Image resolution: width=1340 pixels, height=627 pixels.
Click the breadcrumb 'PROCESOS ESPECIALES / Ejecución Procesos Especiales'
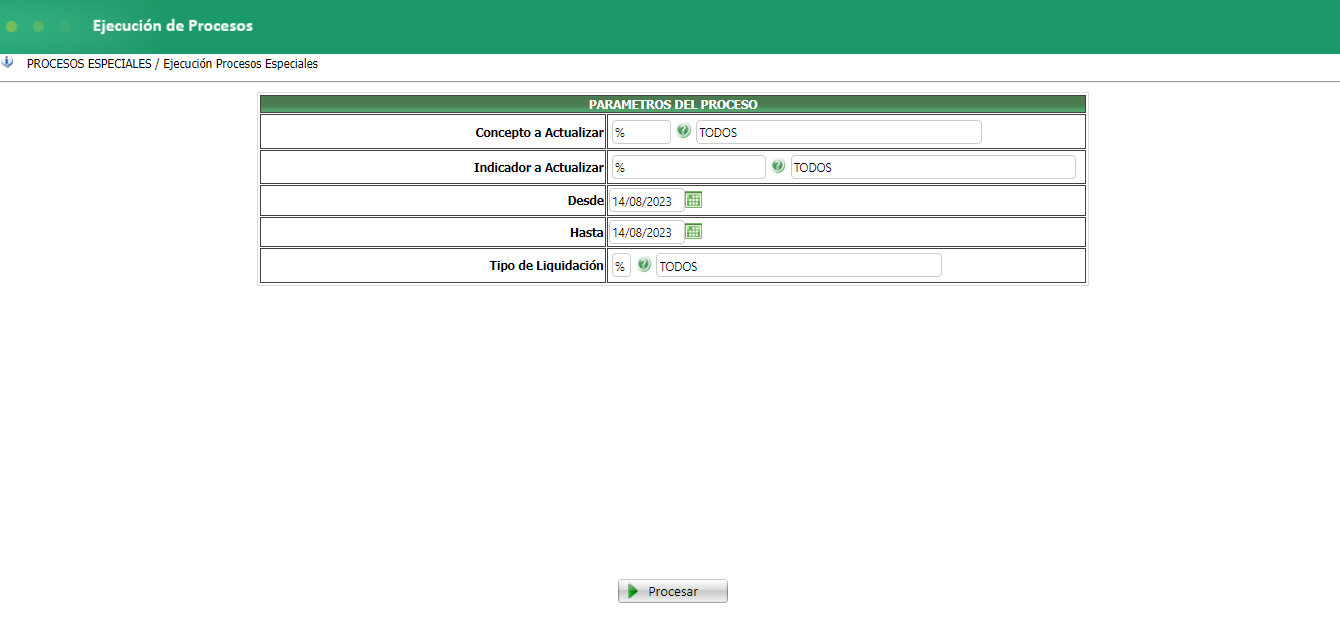pos(172,63)
